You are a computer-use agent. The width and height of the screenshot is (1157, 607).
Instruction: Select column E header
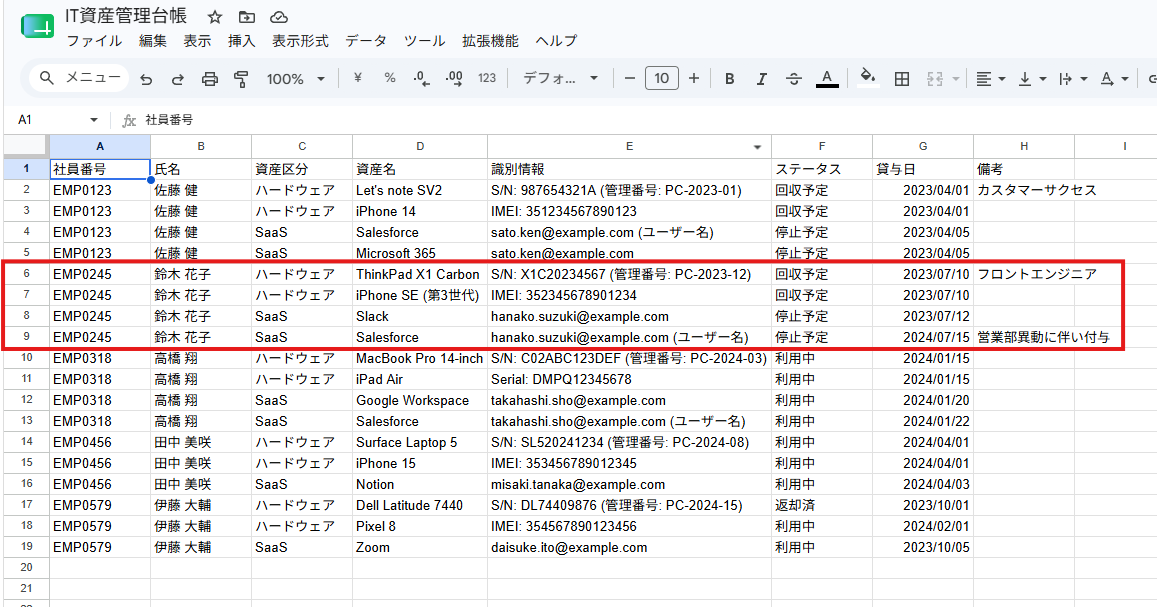point(629,146)
